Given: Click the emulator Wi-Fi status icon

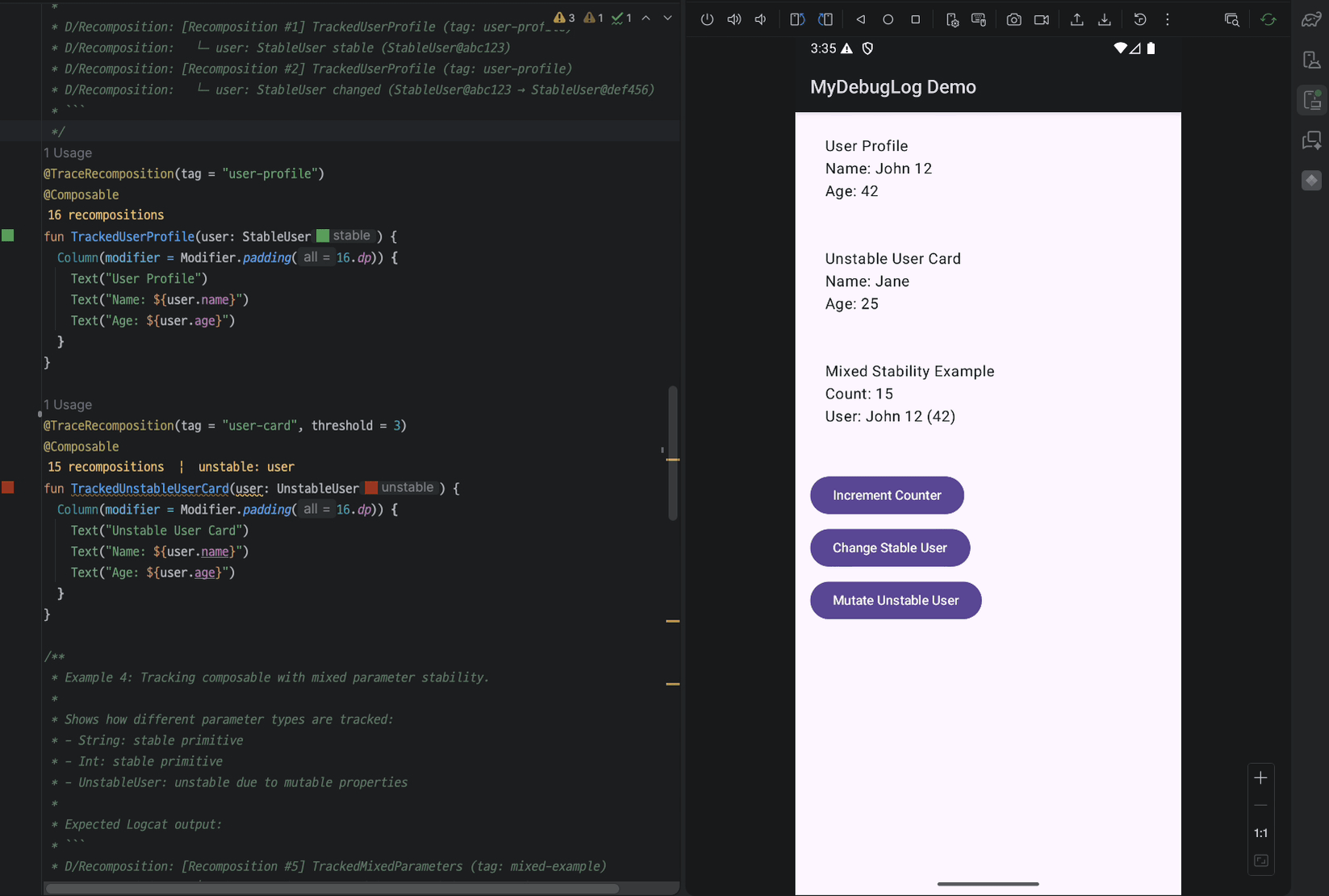Looking at the screenshot, I should tap(1120, 48).
